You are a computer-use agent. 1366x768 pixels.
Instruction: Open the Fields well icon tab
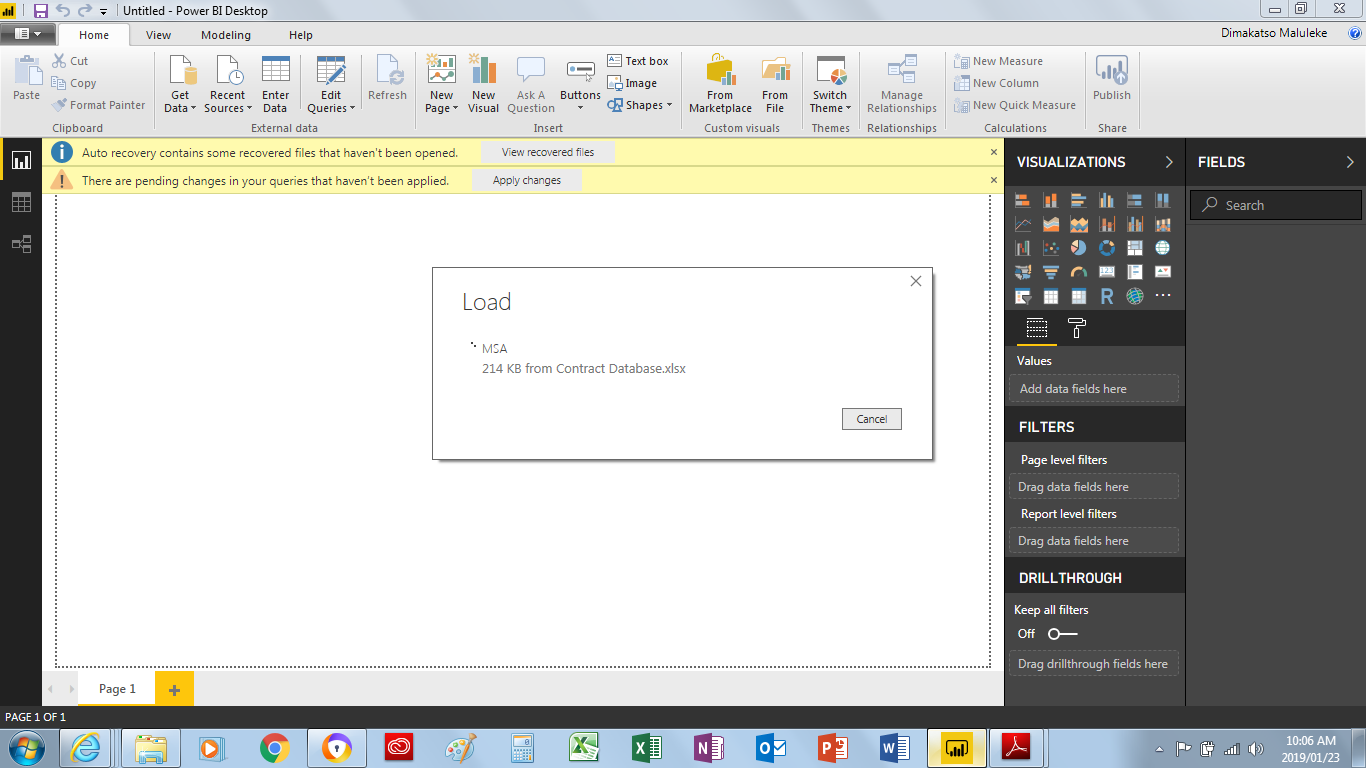click(x=1037, y=328)
